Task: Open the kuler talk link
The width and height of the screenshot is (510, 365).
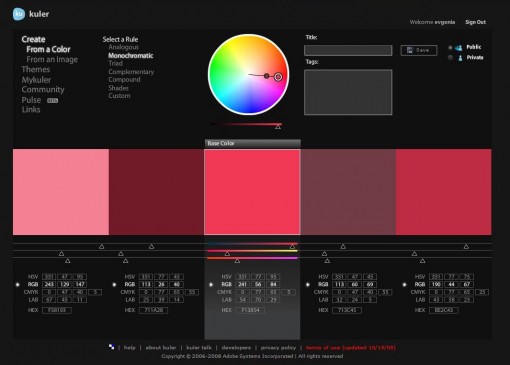Action: (199, 347)
